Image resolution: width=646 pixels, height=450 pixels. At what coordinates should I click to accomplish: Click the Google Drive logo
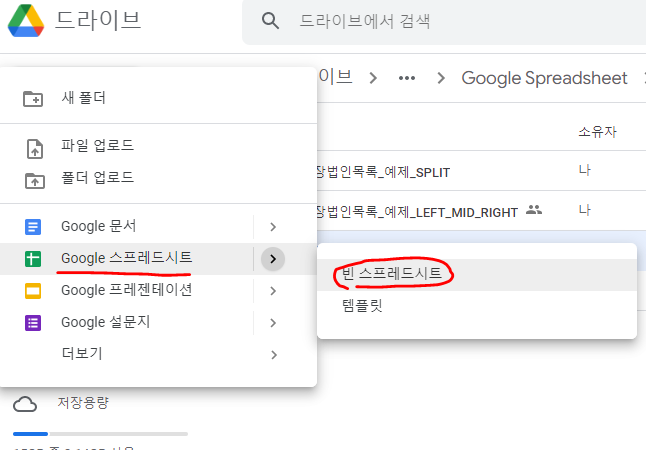(26, 21)
